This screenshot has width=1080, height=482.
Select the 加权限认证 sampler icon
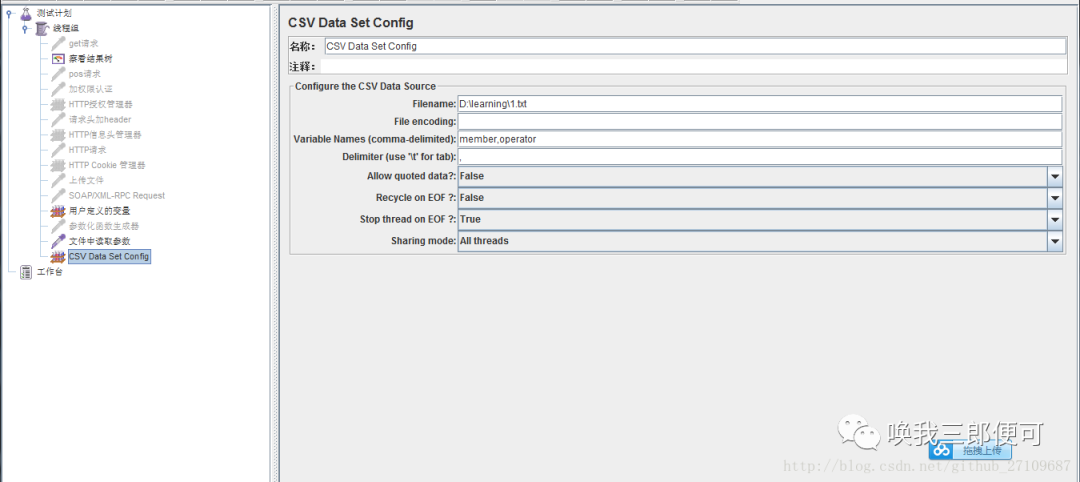click(59, 89)
